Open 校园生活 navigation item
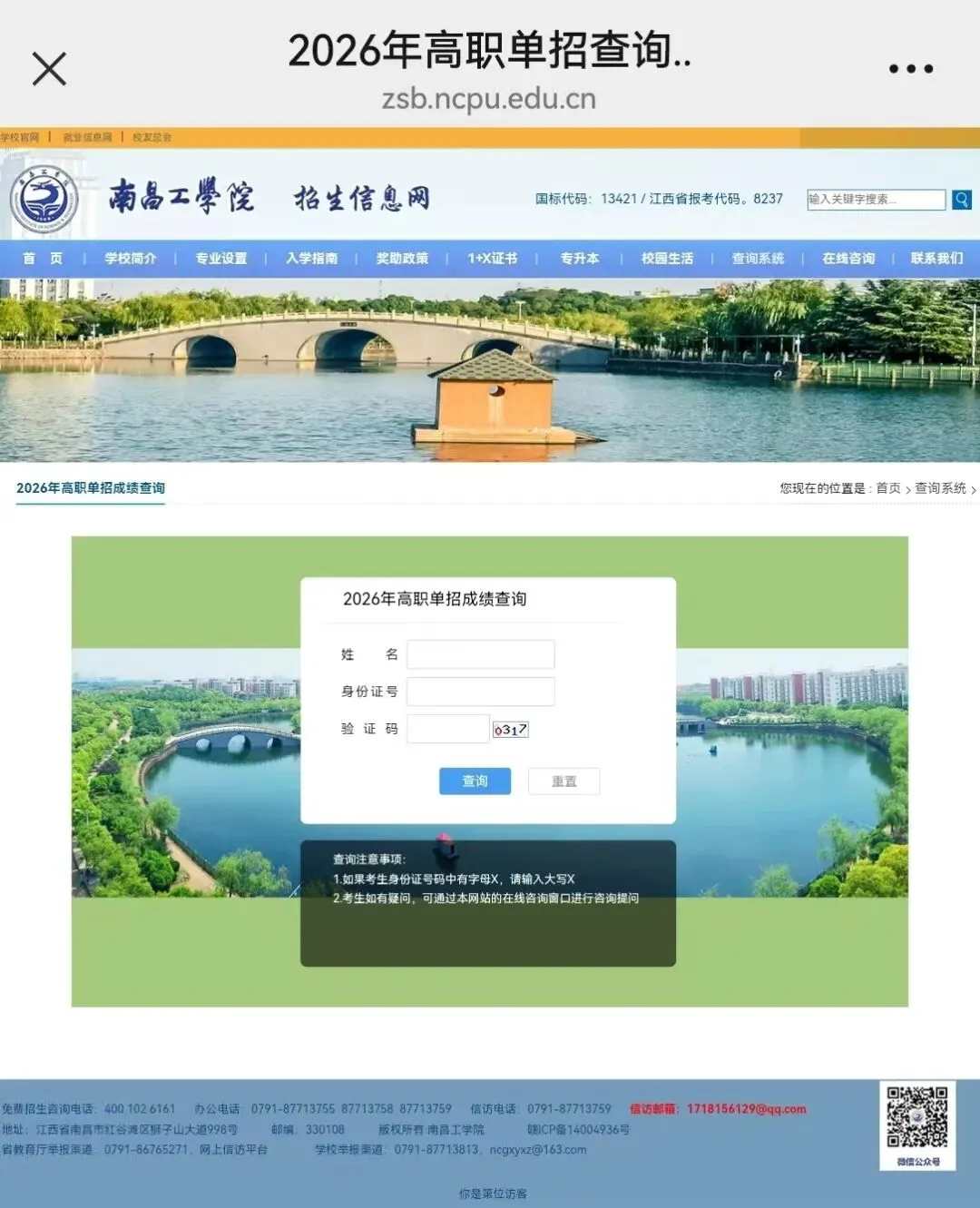This screenshot has height=1208, width=980. [668, 259]
